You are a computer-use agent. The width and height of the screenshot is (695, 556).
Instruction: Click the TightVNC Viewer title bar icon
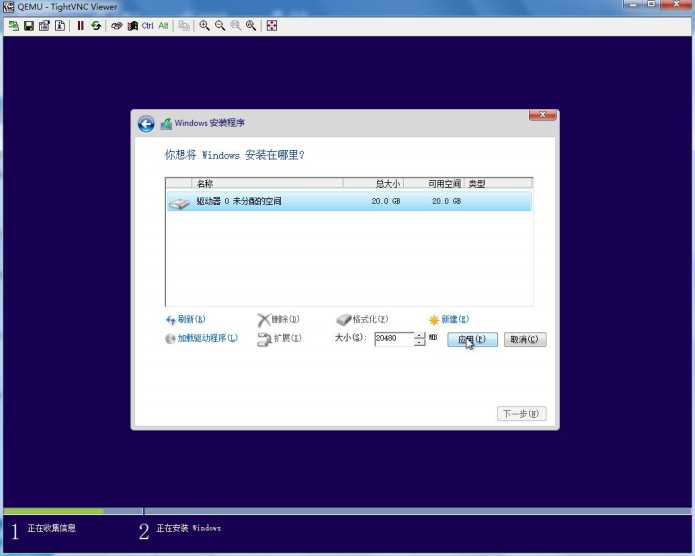click(x=8, y=7)
